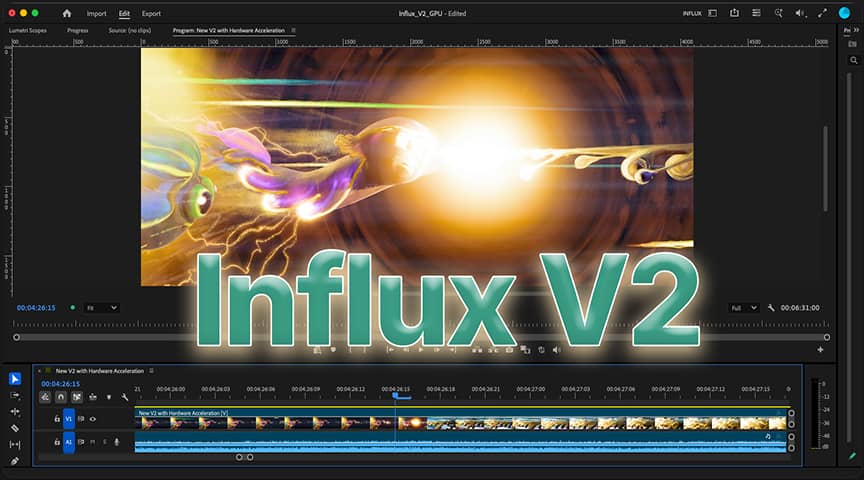864x480 pixels.
Task: Toggle timeline snapping magnet
Action: 61,397
